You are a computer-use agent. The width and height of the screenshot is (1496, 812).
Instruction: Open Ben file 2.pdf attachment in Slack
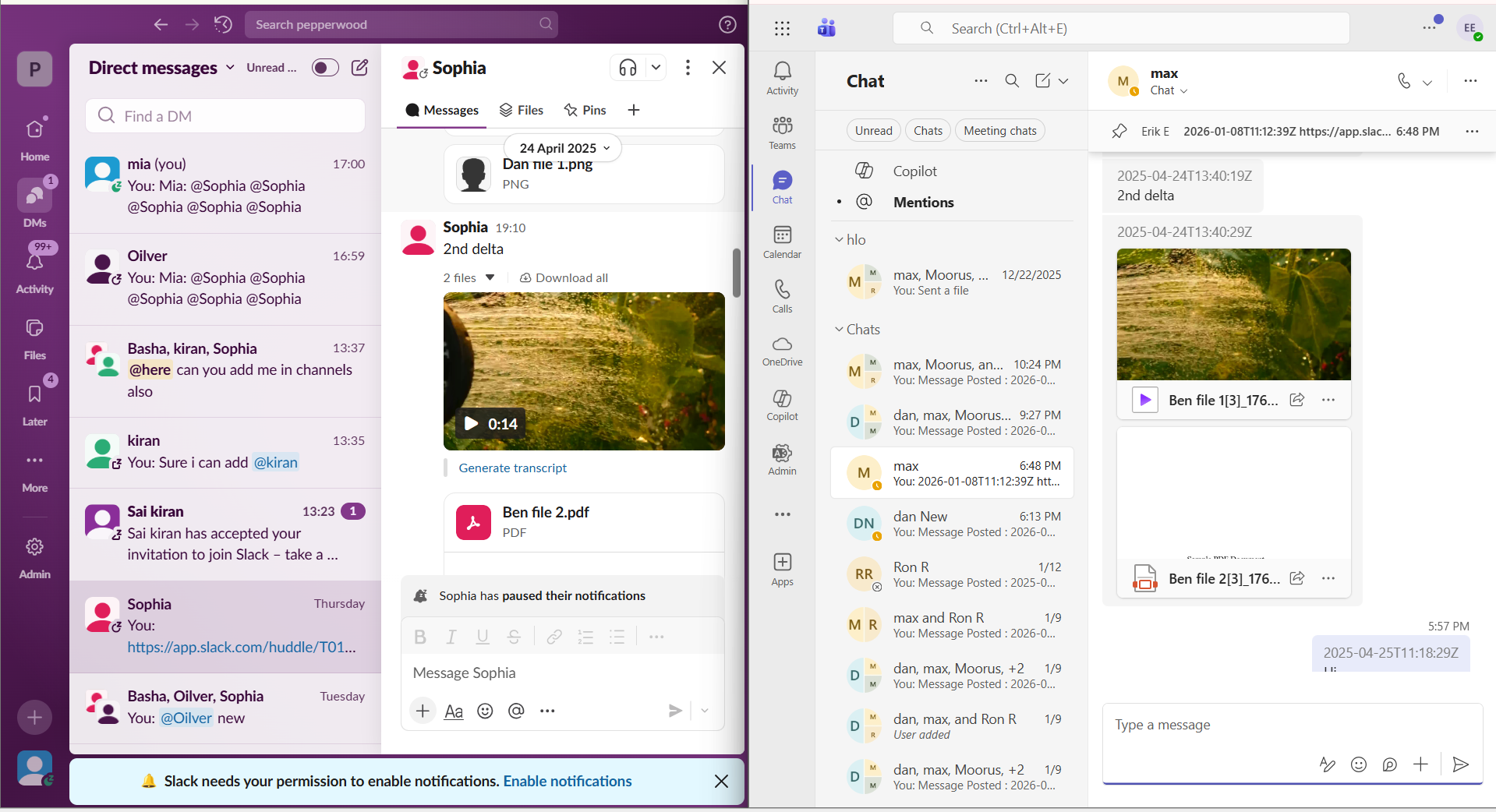click(585, 522)
